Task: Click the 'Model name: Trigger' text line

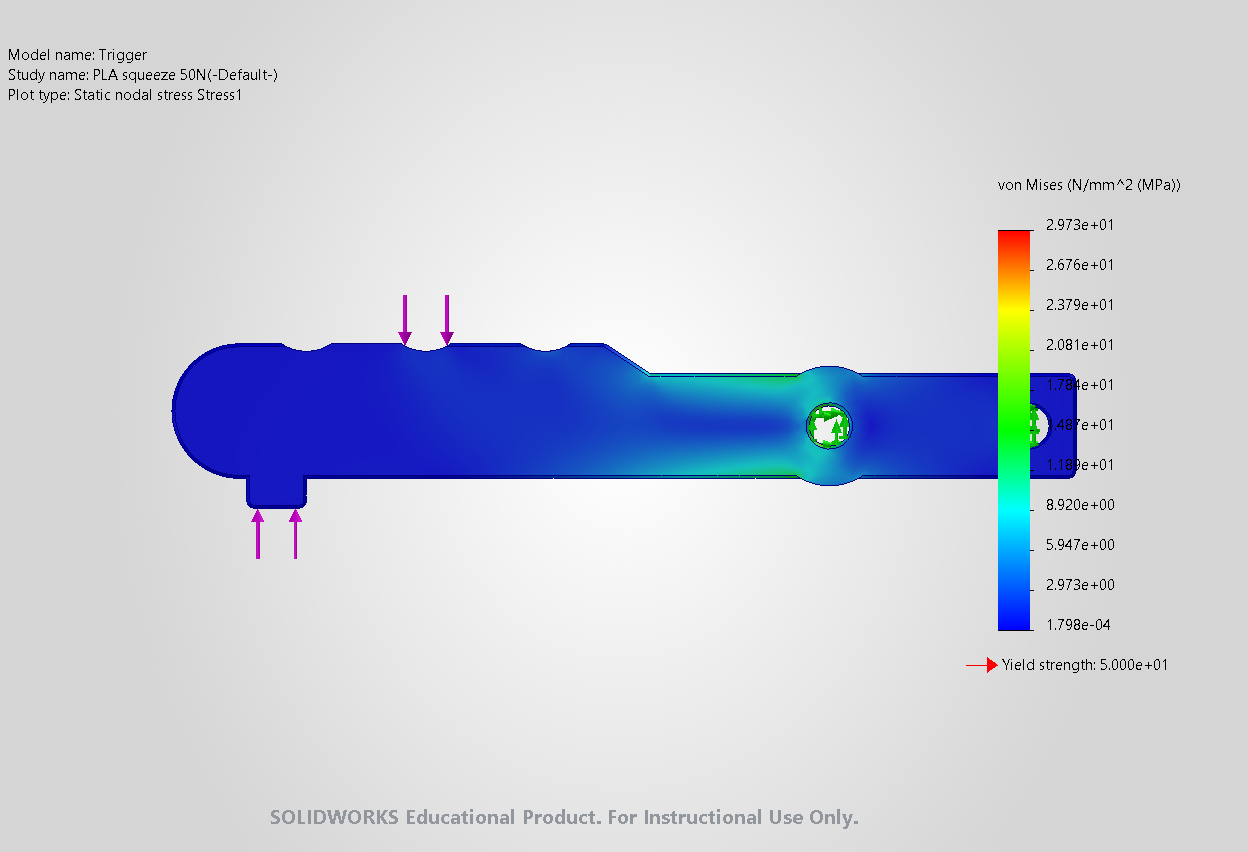Action: pyautogui.click(x=77, y=55)
